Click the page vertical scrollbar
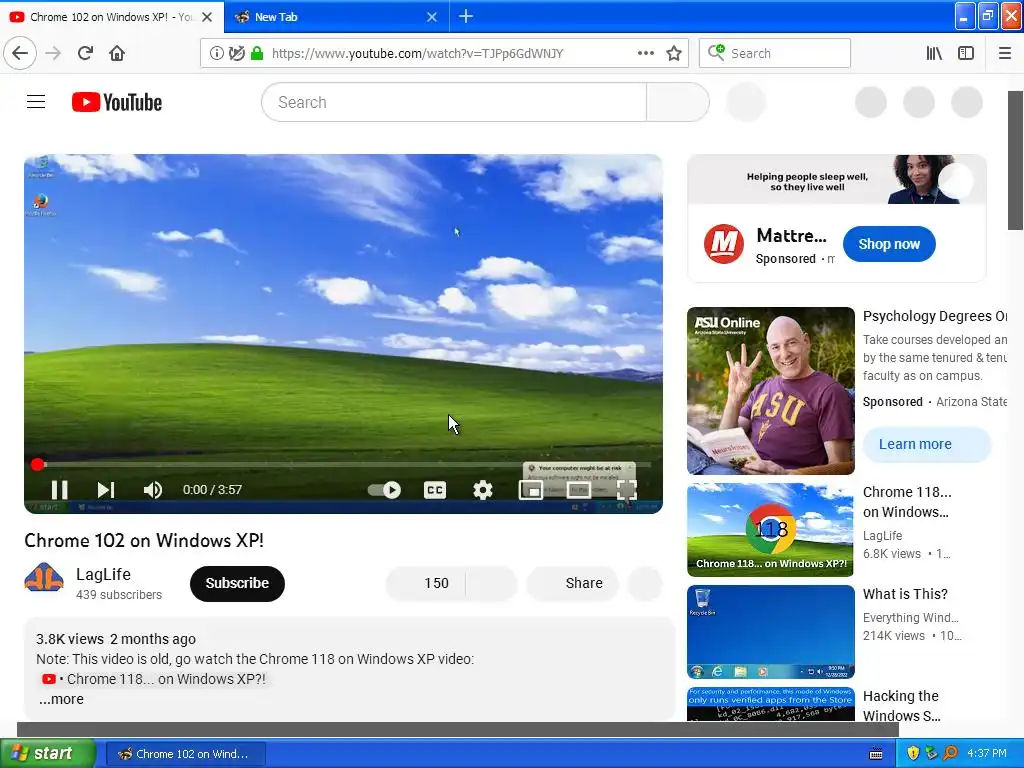Image resolution: width=1024 pixels, height=768 pixels. (x=1015, y=161)
